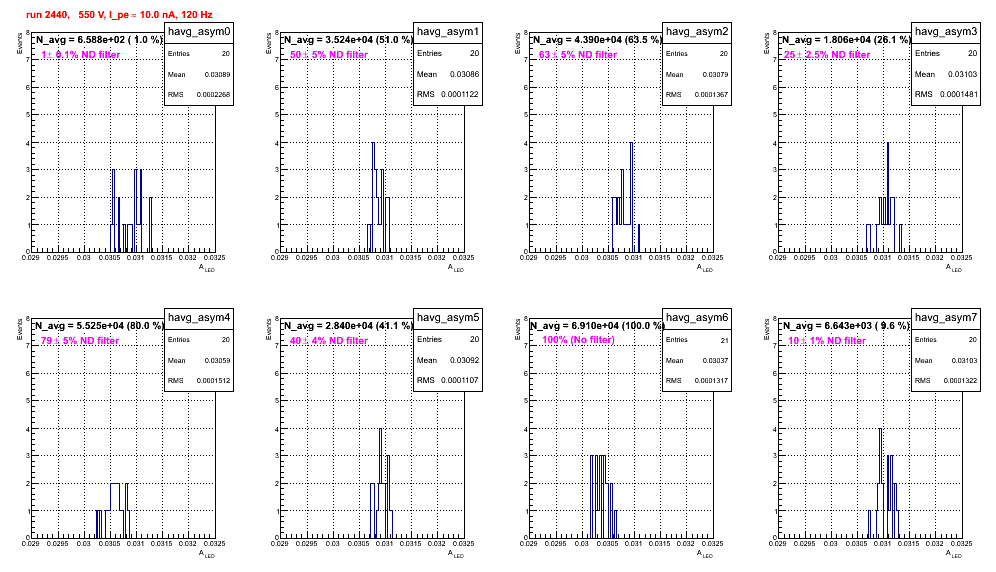Select the havg_asym2 stats box title

tap(697, 32)
